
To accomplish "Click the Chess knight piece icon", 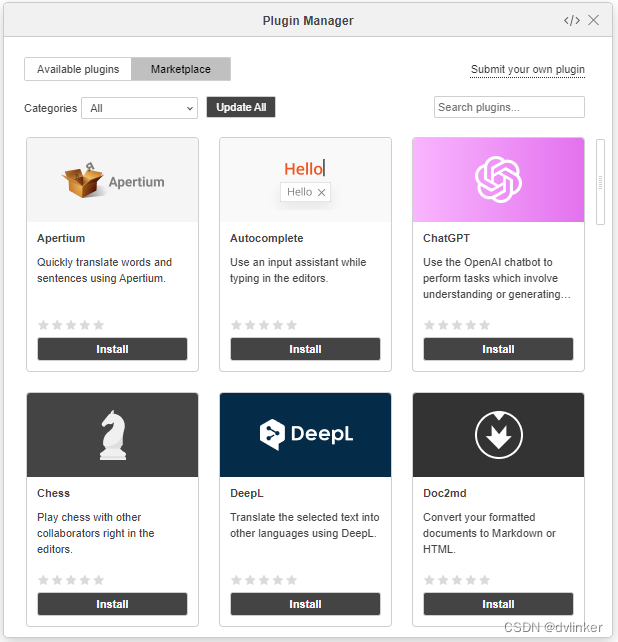I will (x=113, y=435).
